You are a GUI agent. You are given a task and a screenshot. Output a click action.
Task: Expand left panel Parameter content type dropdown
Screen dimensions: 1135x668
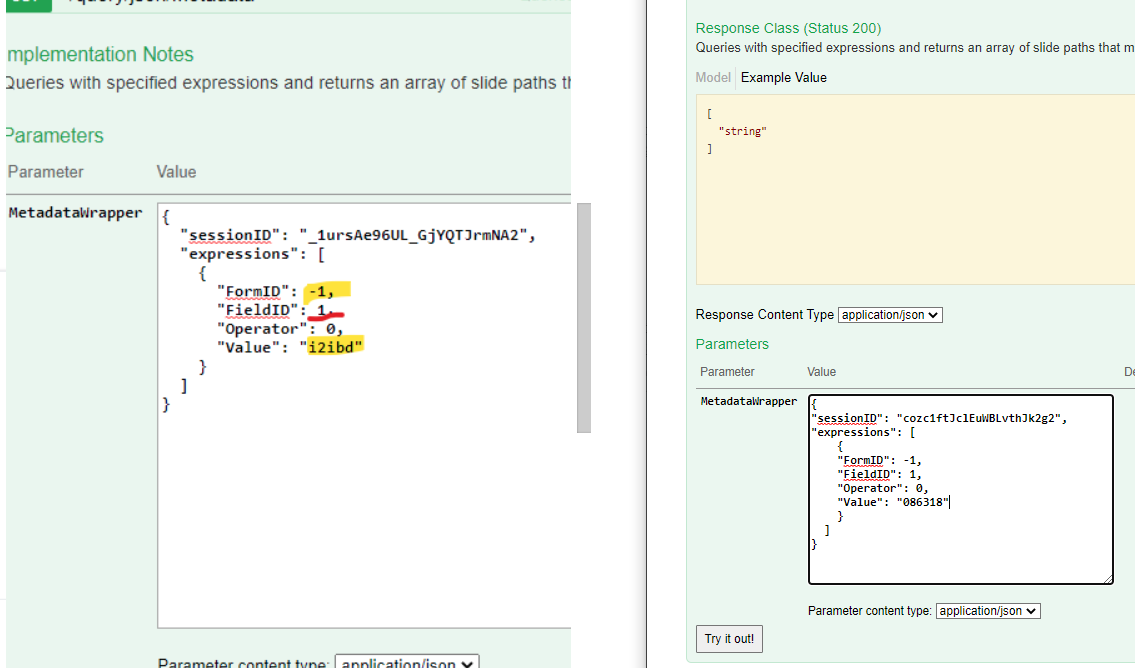tap(407, 662)
